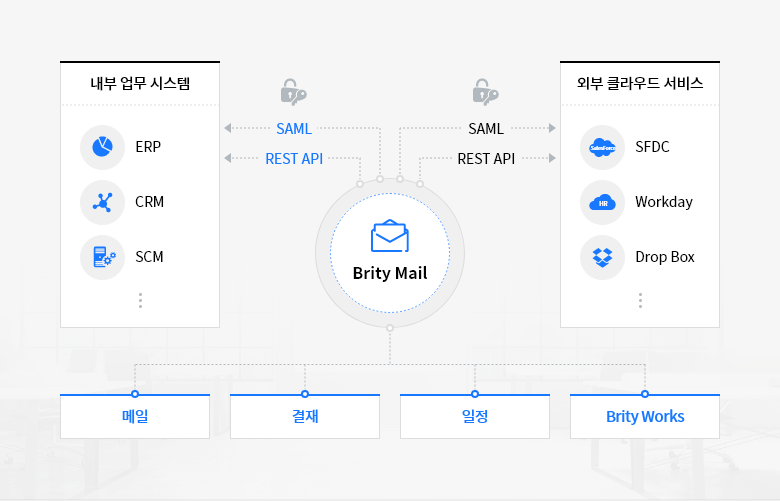
Task: Expand more items under external cloud services
Action: pos(640,300)
